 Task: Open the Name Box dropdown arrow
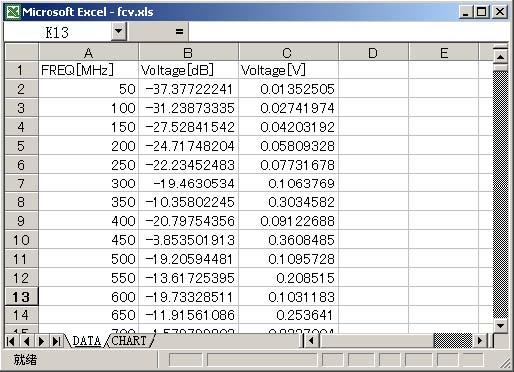118,31
